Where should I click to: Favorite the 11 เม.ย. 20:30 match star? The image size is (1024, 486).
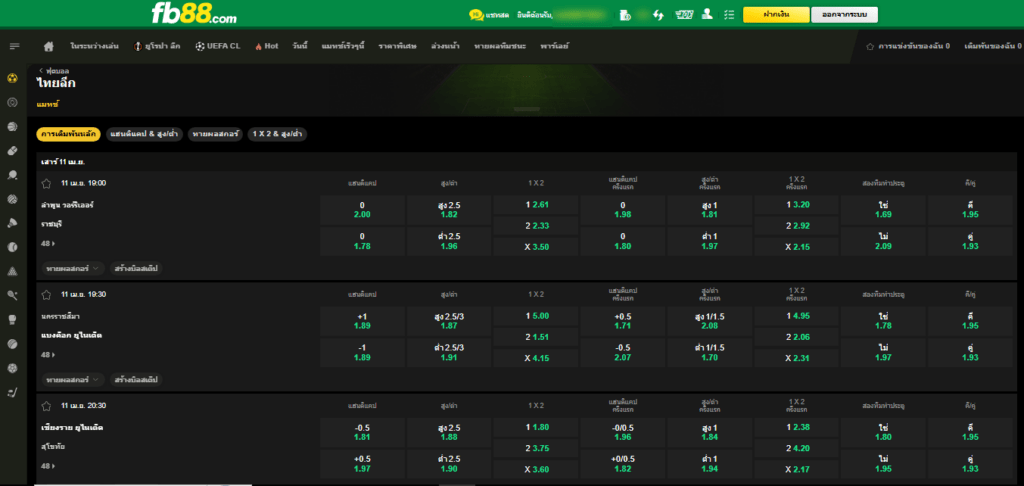(x=46, y=406)
